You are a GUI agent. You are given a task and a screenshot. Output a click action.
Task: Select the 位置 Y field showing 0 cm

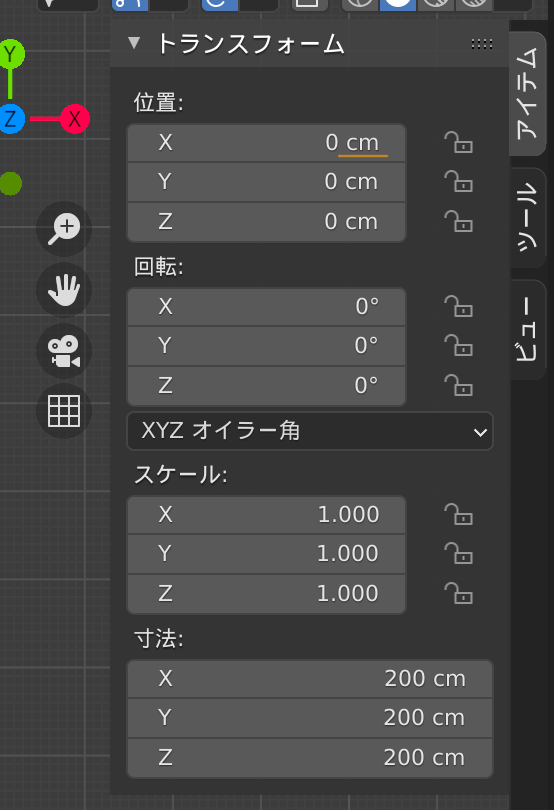[x=267, y=182]
